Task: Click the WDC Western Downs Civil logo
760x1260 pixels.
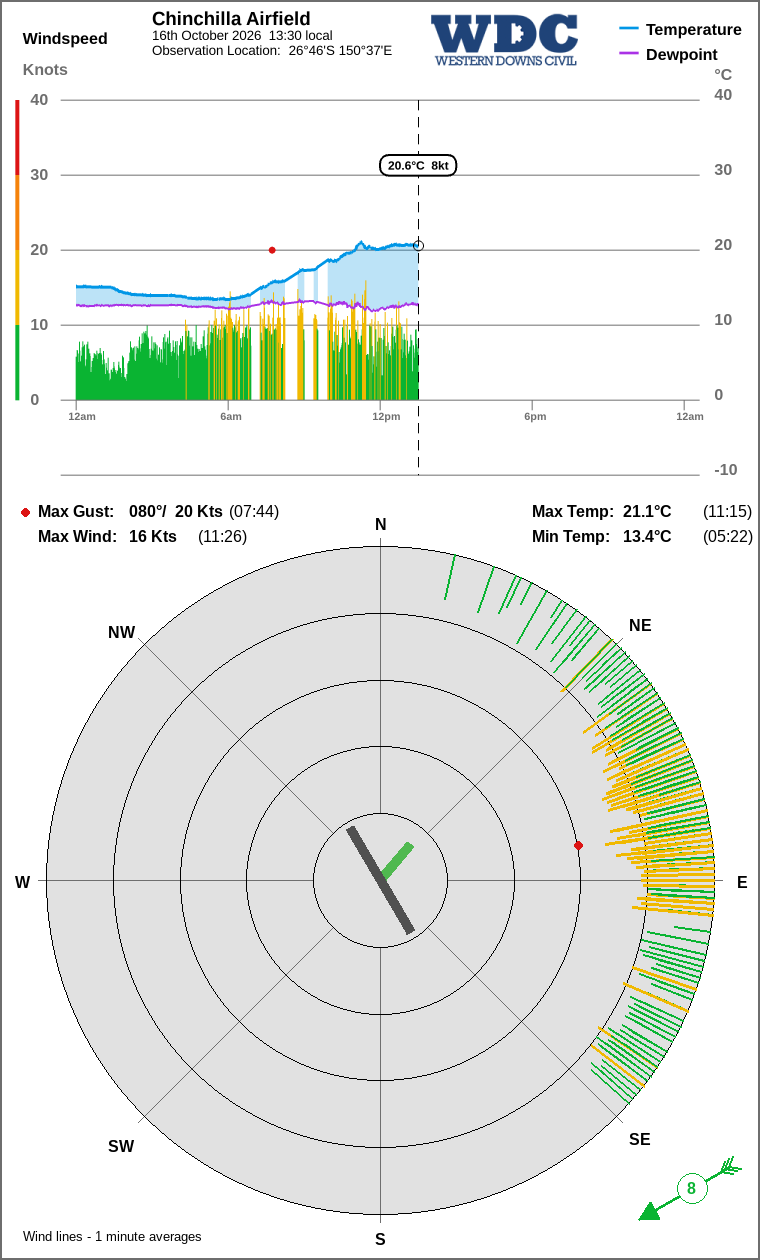Action: [506, 40]
